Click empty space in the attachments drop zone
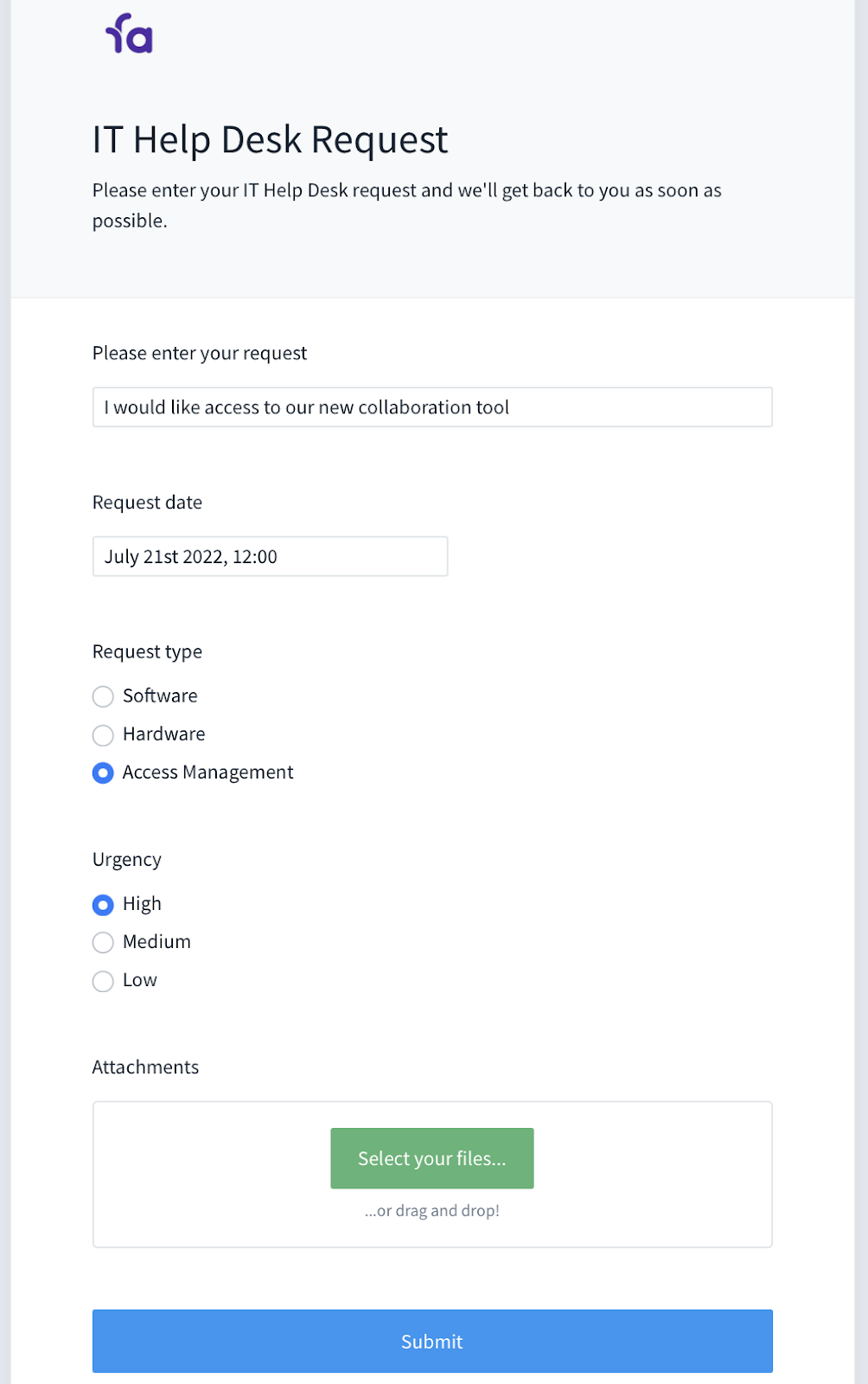 click(x=207, y=1175)
